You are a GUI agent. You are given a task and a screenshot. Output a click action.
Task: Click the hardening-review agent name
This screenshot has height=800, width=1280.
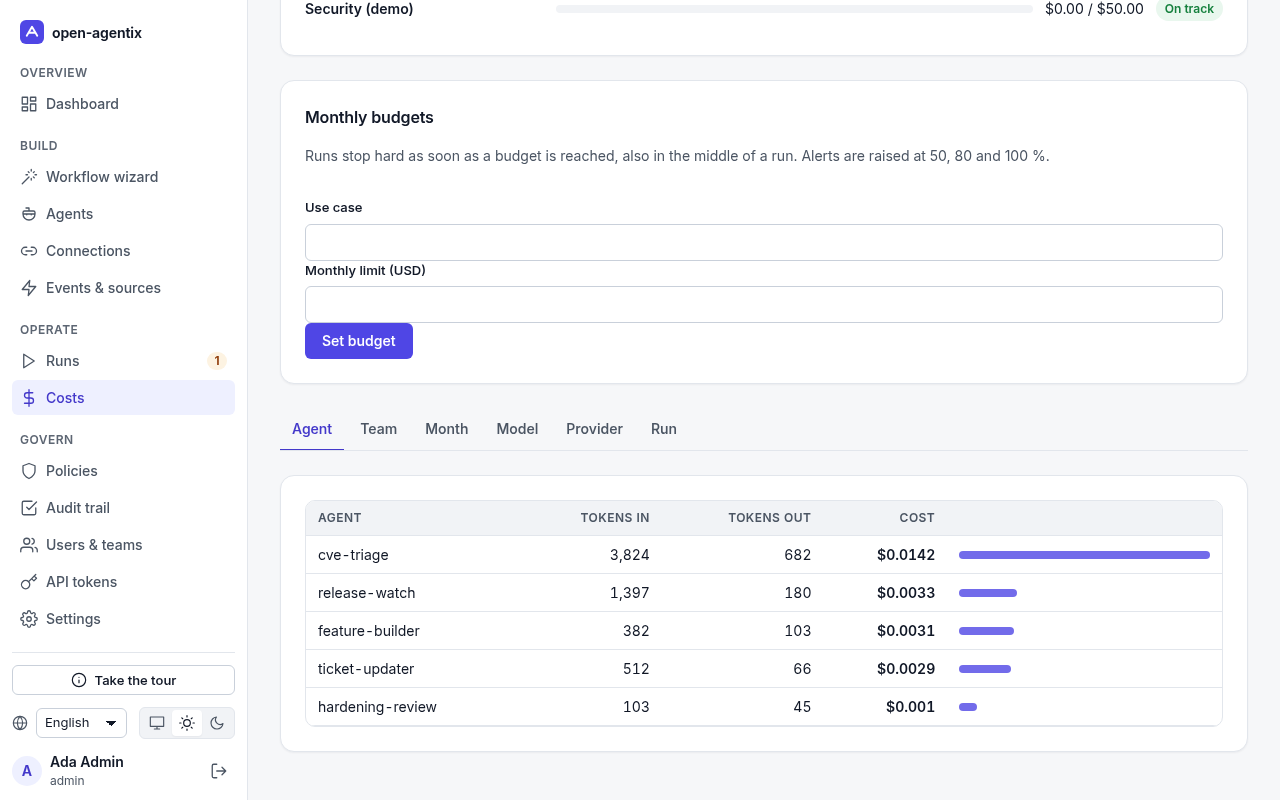(377, 707)
